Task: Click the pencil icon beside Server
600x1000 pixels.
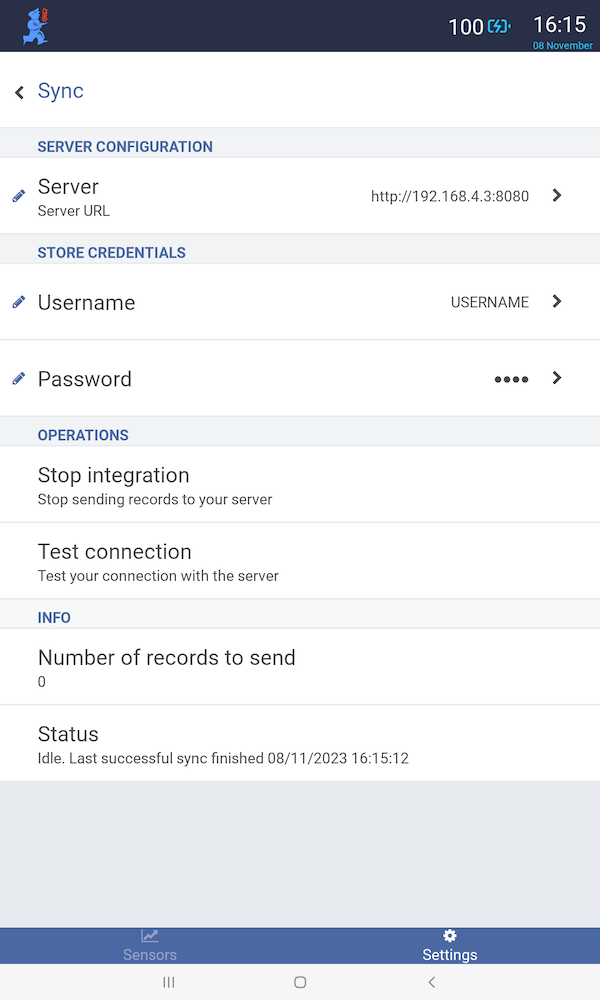Action: point(19,196)
